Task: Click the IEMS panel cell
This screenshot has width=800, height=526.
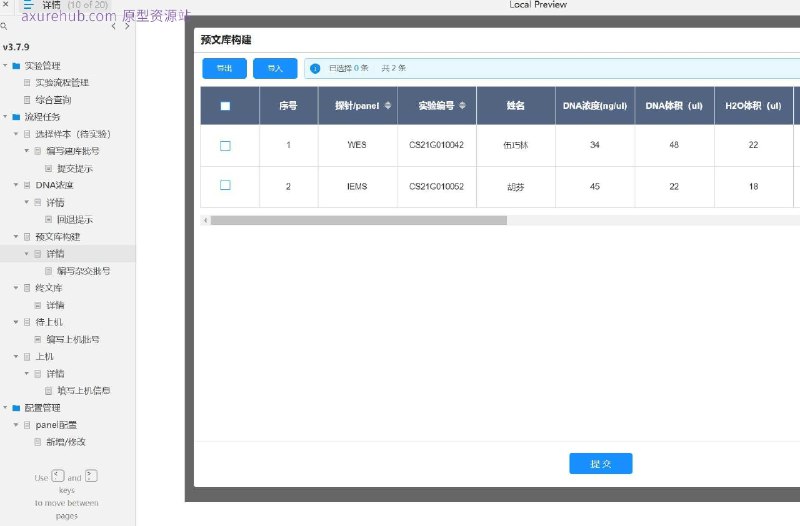Action: point(357,187)
